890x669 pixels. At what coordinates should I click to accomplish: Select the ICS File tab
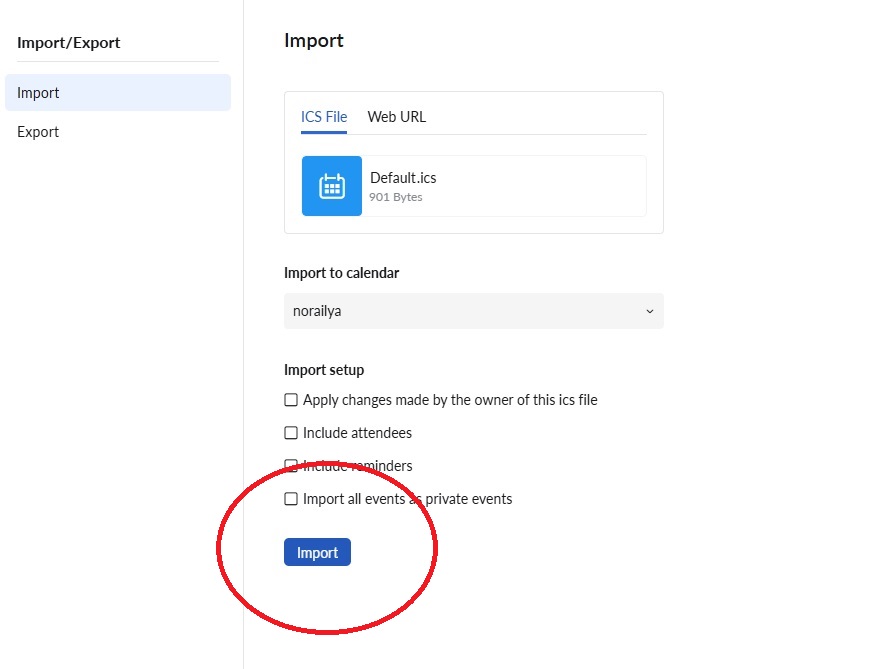(324, 117)
